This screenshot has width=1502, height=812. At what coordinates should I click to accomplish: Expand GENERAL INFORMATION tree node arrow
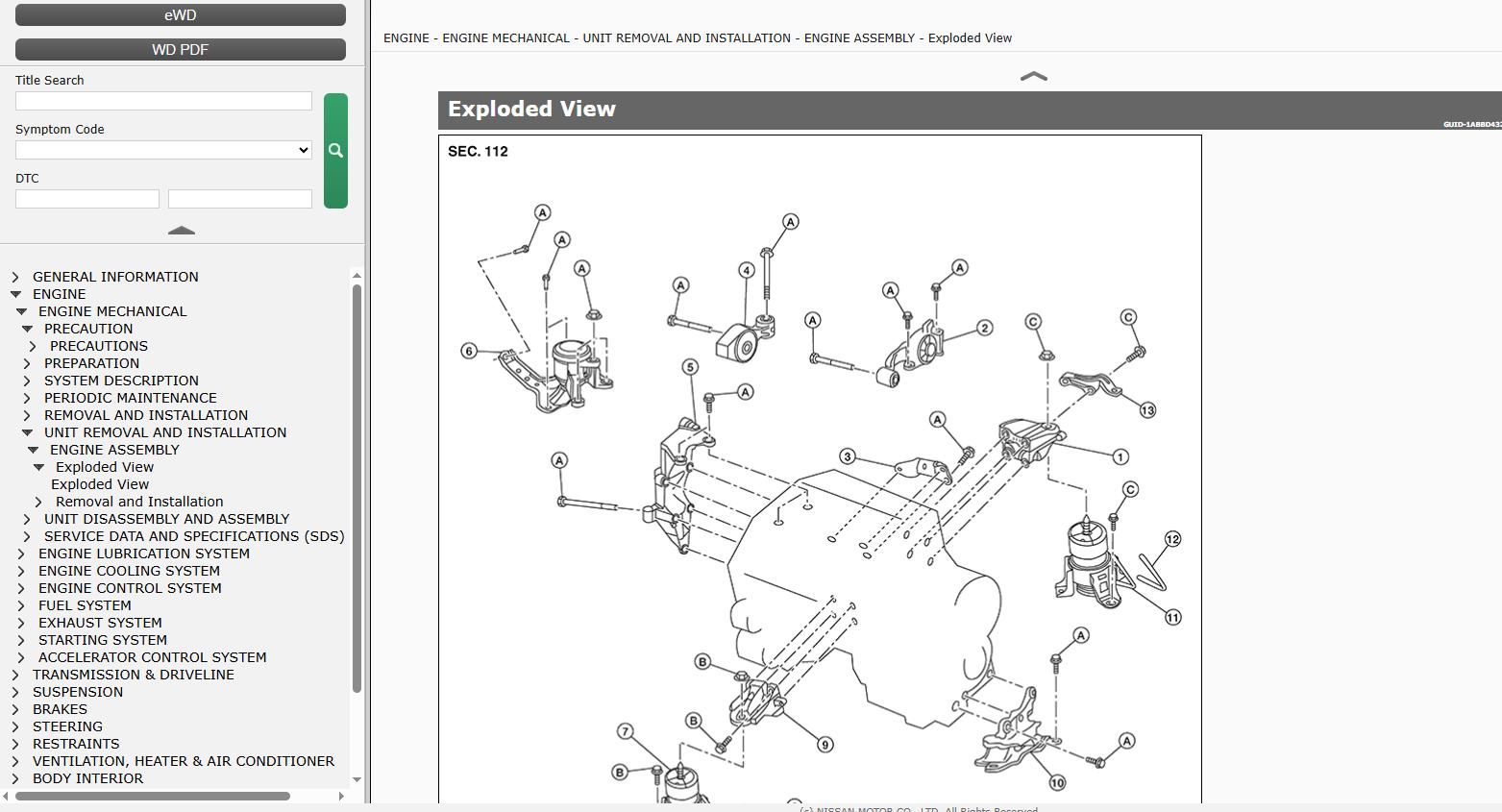point(15,277)
